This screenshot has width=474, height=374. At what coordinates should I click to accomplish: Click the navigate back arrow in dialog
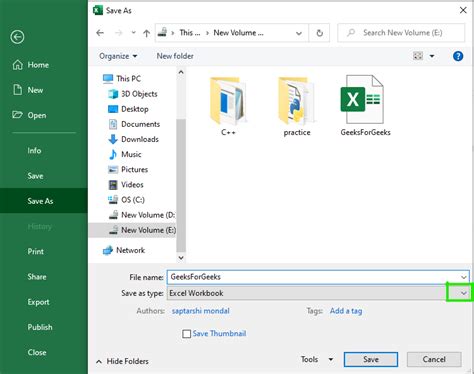tap(100, 33)
